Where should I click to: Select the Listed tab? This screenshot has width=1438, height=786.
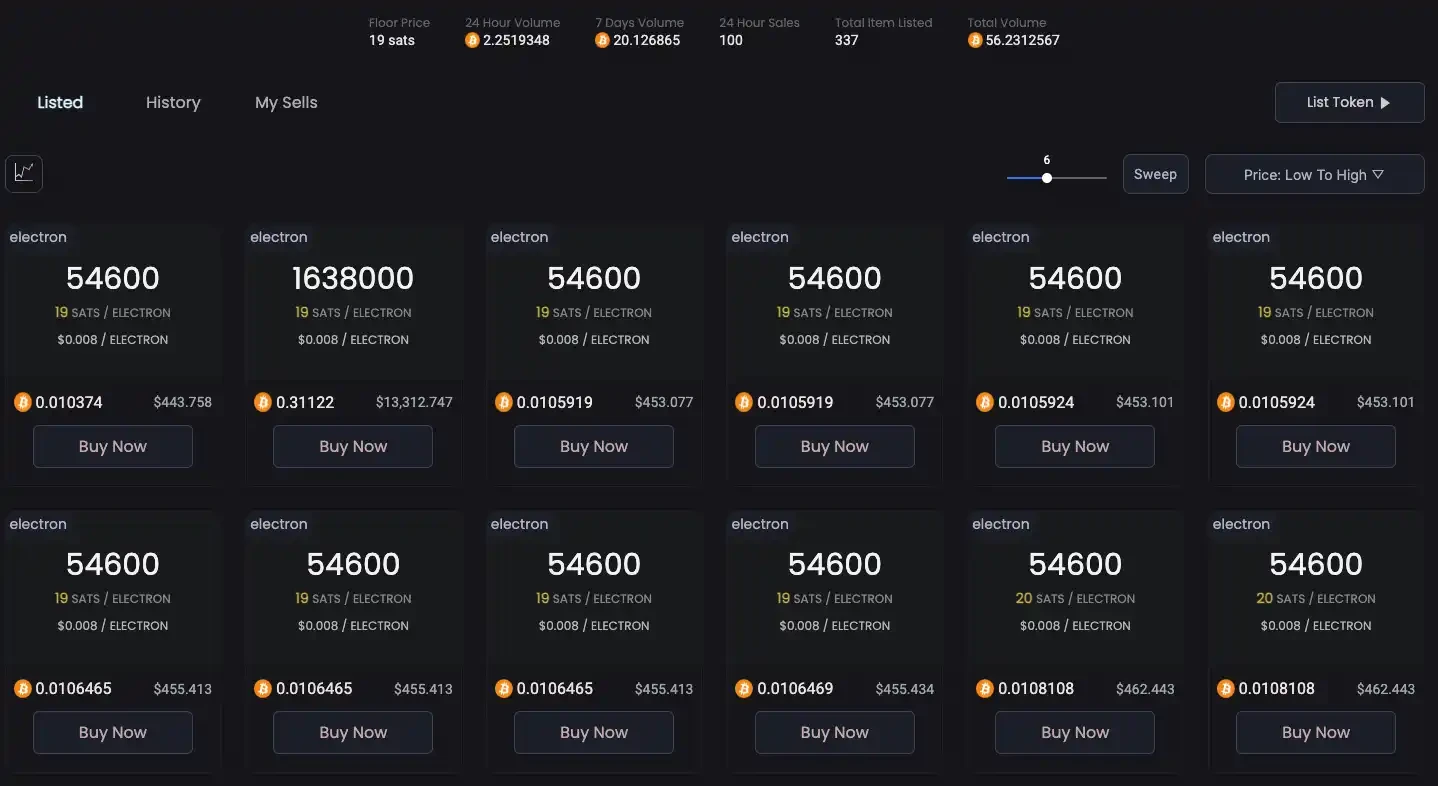point(60,102)
